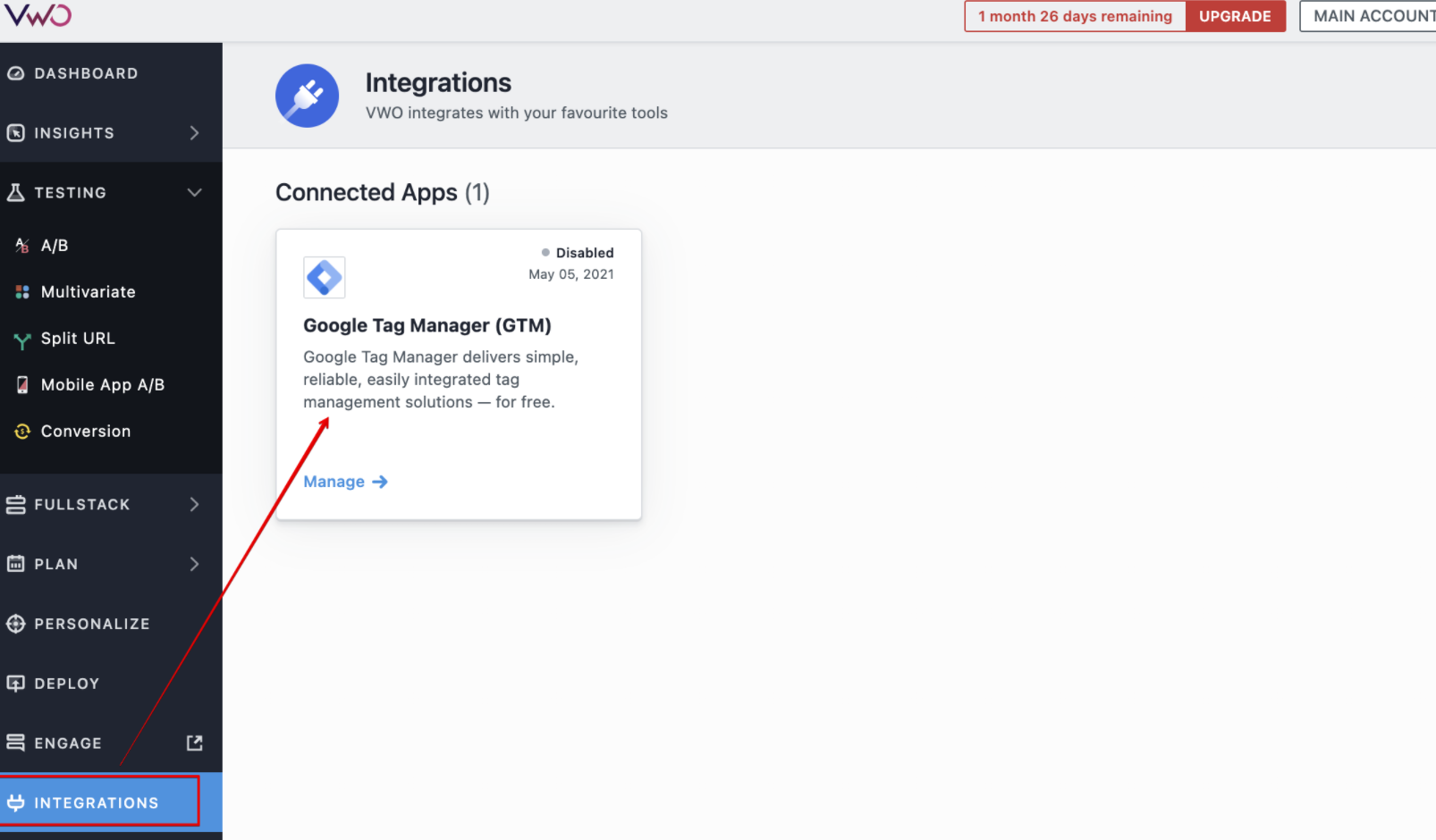Open Engage external link icon
The image size is (1436, 840).
tap(194, 743)
